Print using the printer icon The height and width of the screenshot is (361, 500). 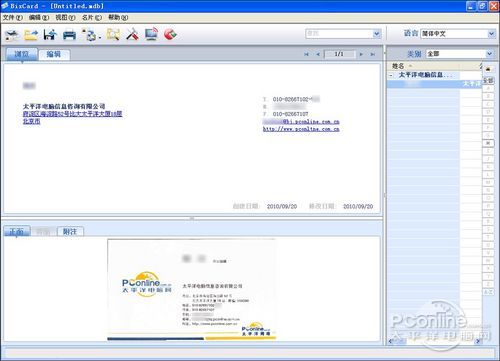pos(69,35)
